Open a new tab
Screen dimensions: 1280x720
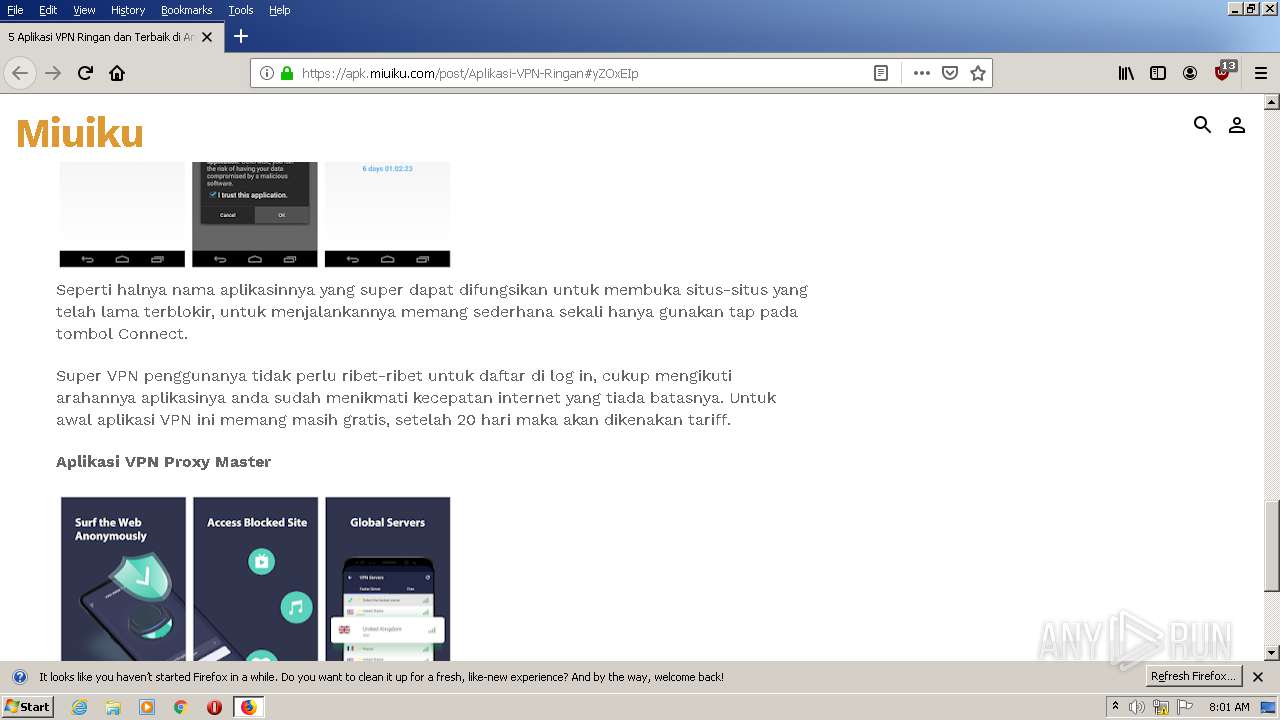click(x=240, y=36)
